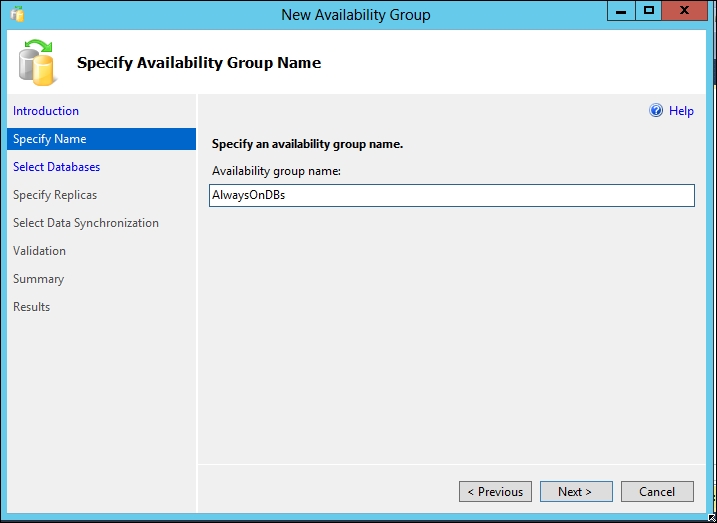Select the Specify Replicas step
Viewport: 717px width, 523px height.
click(x=55, y=195)
